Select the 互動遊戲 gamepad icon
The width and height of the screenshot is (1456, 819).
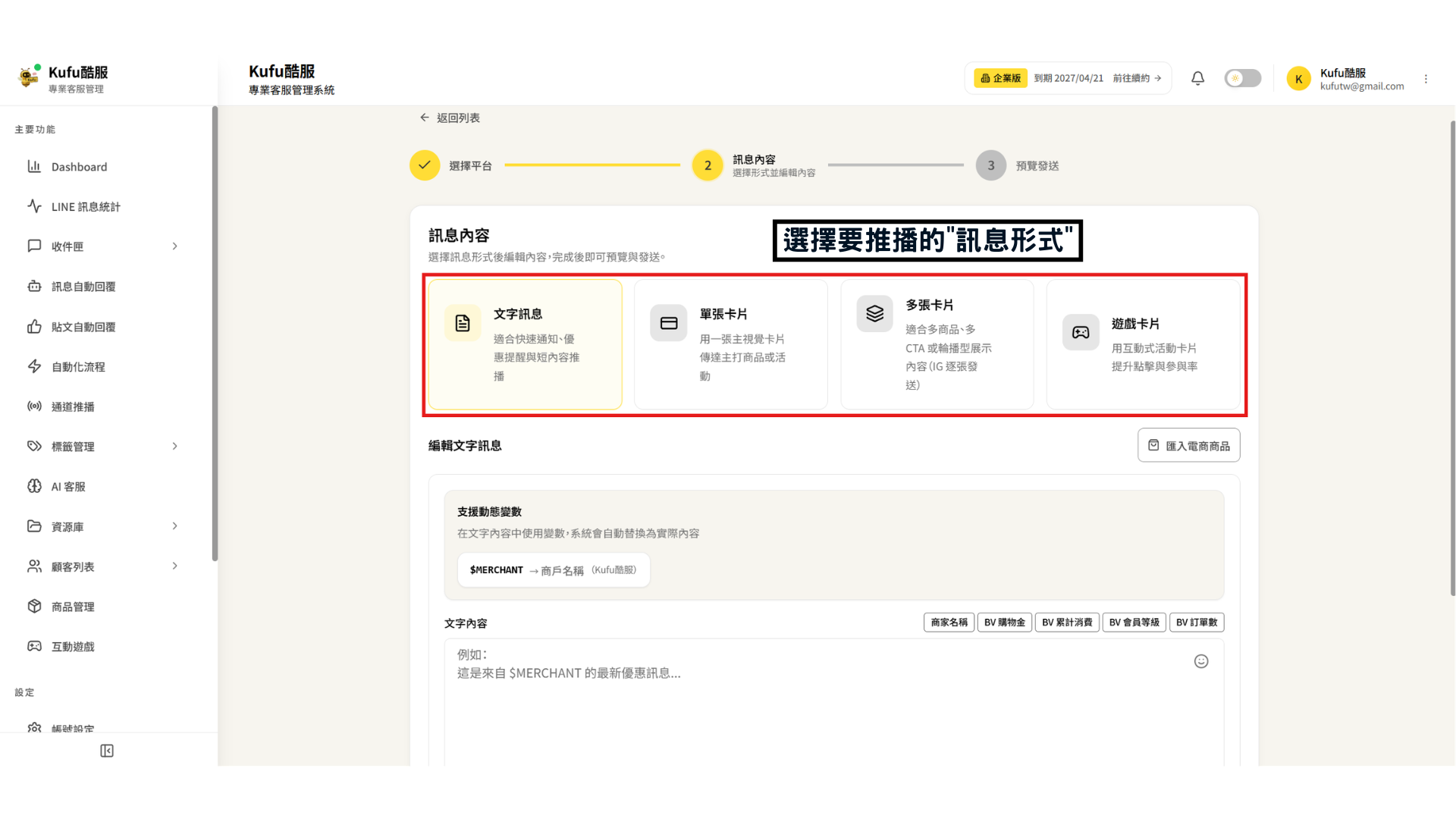(34, 646)
